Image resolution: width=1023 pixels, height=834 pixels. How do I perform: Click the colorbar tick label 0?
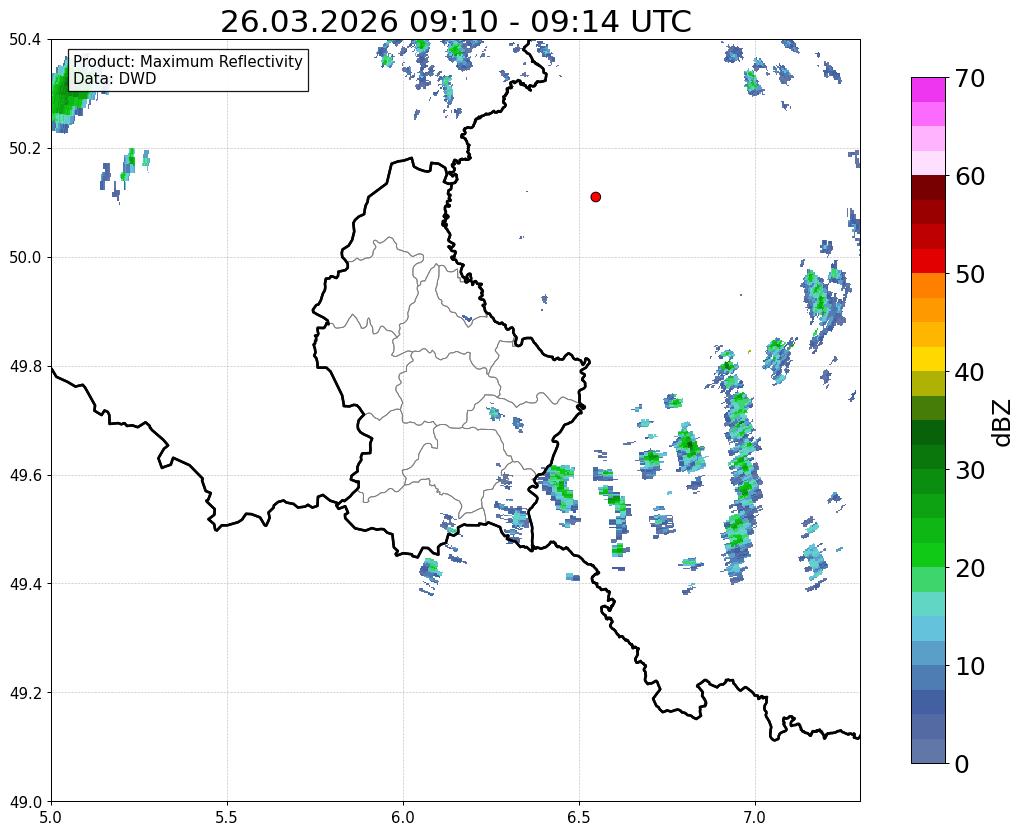point(962,764)
